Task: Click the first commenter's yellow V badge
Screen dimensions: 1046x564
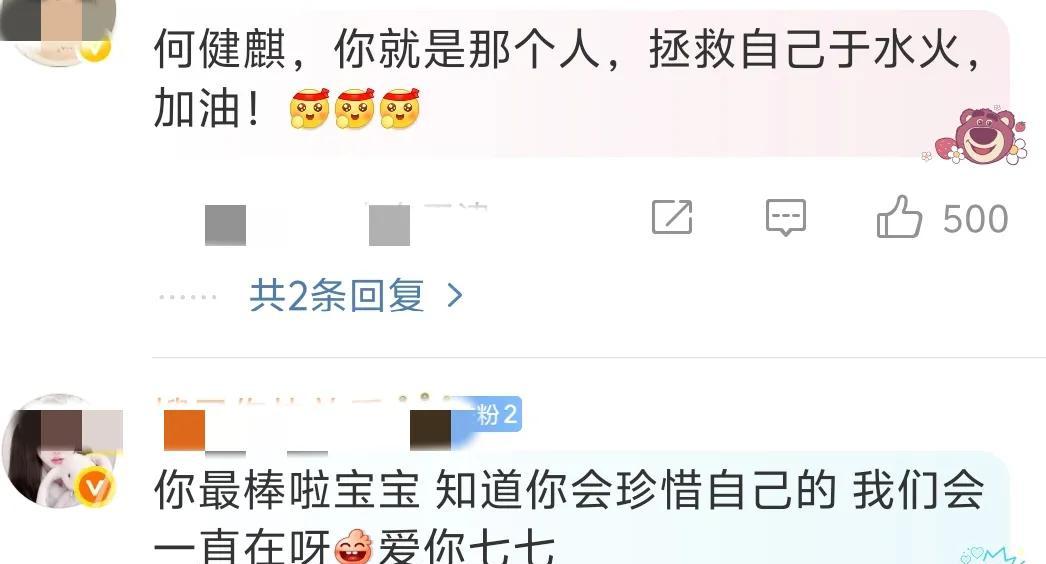Action: pyautogui.click(x=96, y=48)
